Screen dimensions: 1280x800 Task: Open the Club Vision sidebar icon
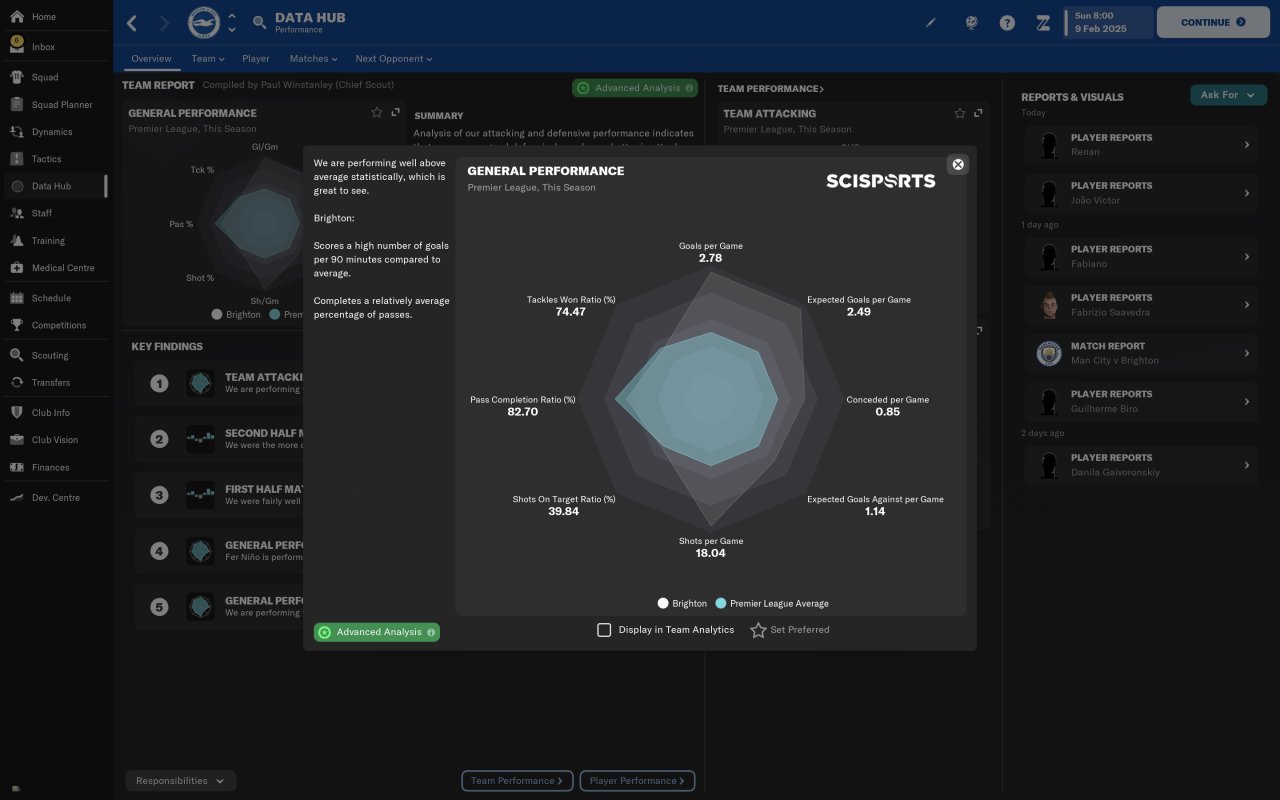pos(17,439)
